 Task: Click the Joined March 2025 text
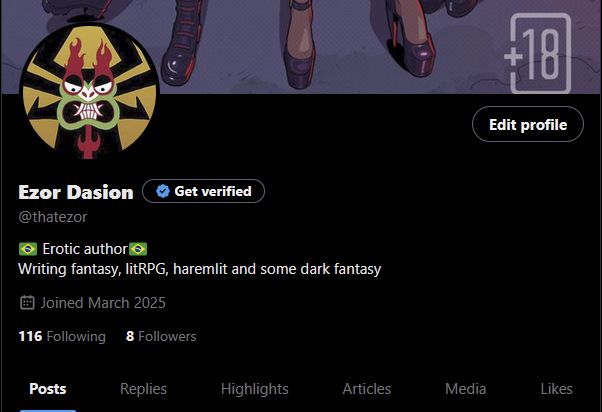click(x=103, y=303)
